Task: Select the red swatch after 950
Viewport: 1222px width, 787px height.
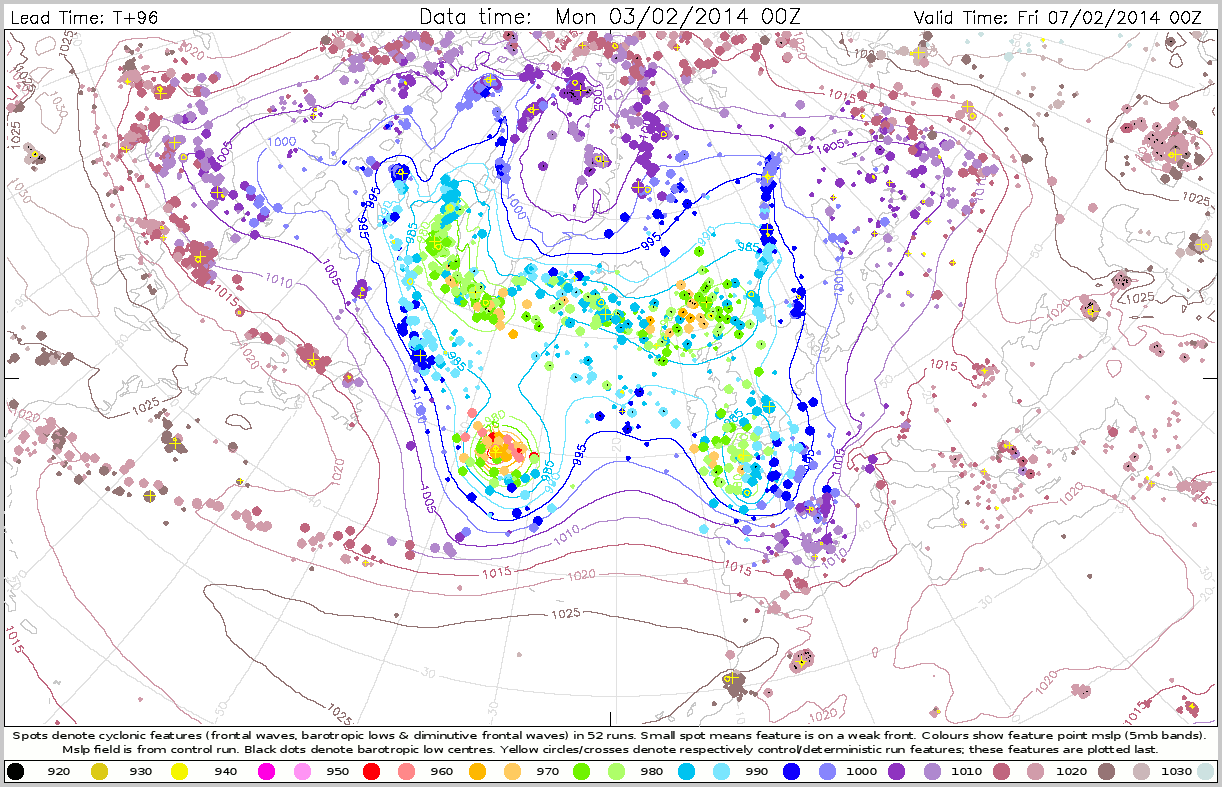Action: pos(371,771)
